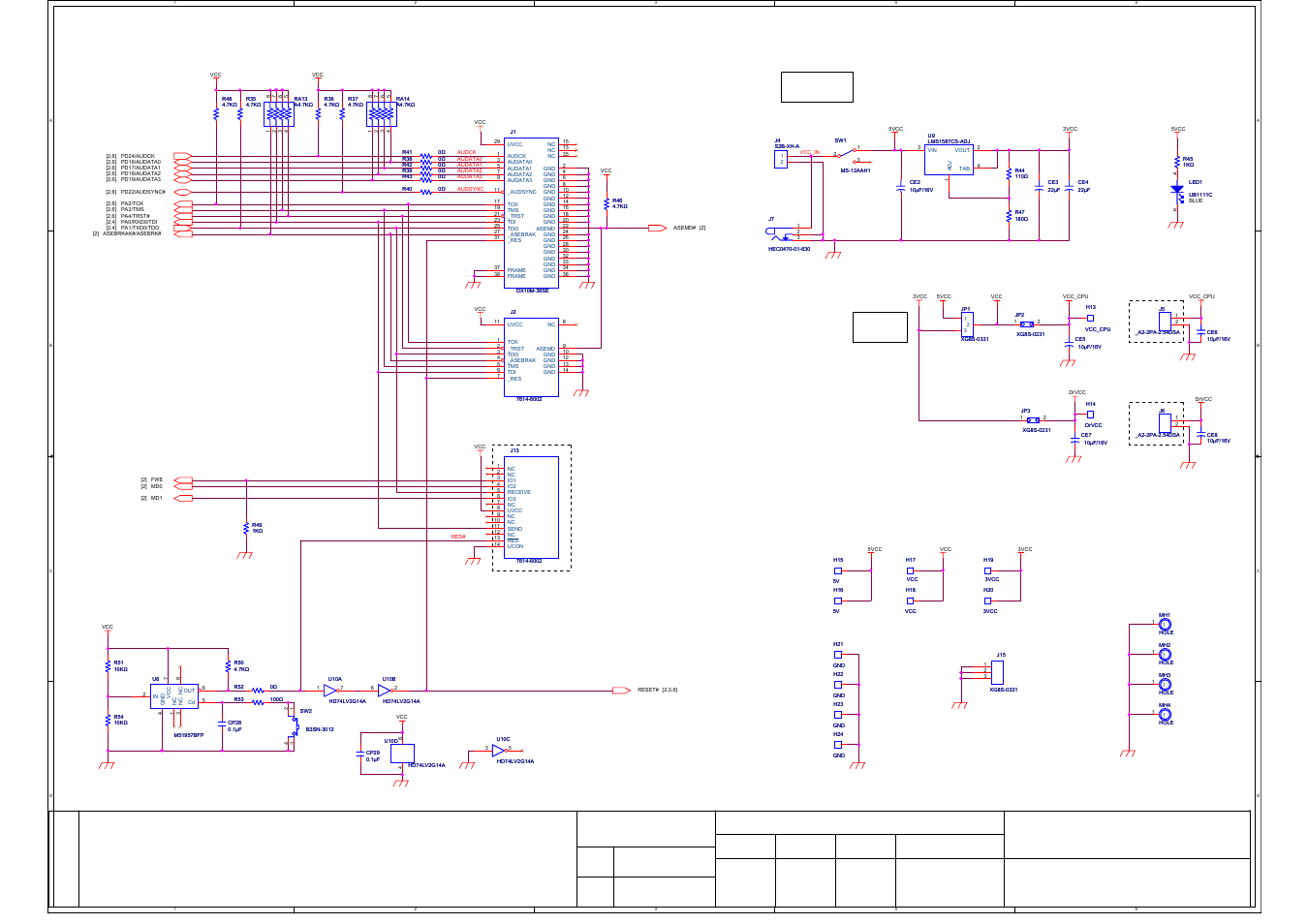The height and width of the screenshot is (924, 1308).
Task: Click the MS-12AAH1 switch part label
Action: click(x=856, y=170)
